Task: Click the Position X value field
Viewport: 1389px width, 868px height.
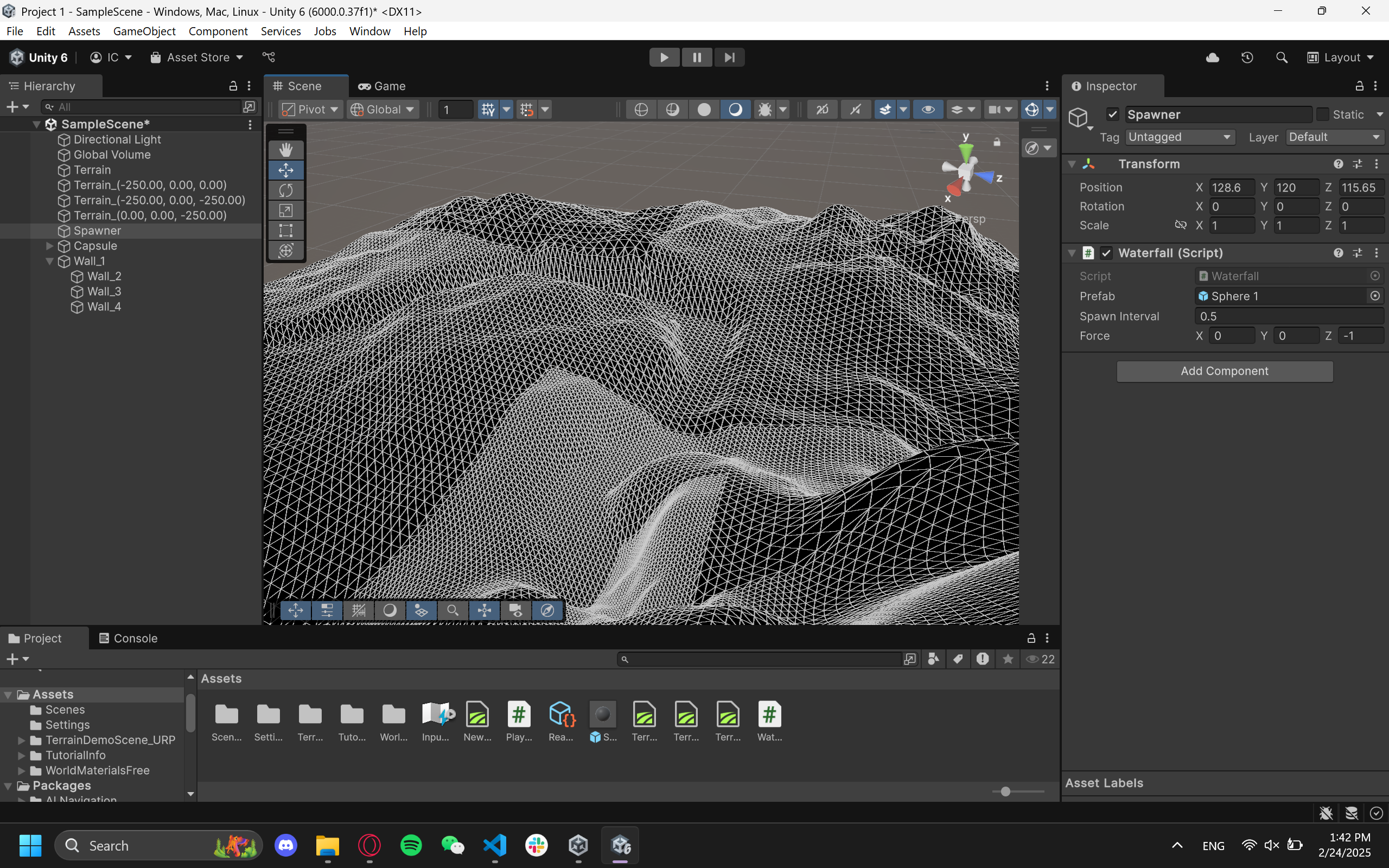Action: [x=1231, y=188]
